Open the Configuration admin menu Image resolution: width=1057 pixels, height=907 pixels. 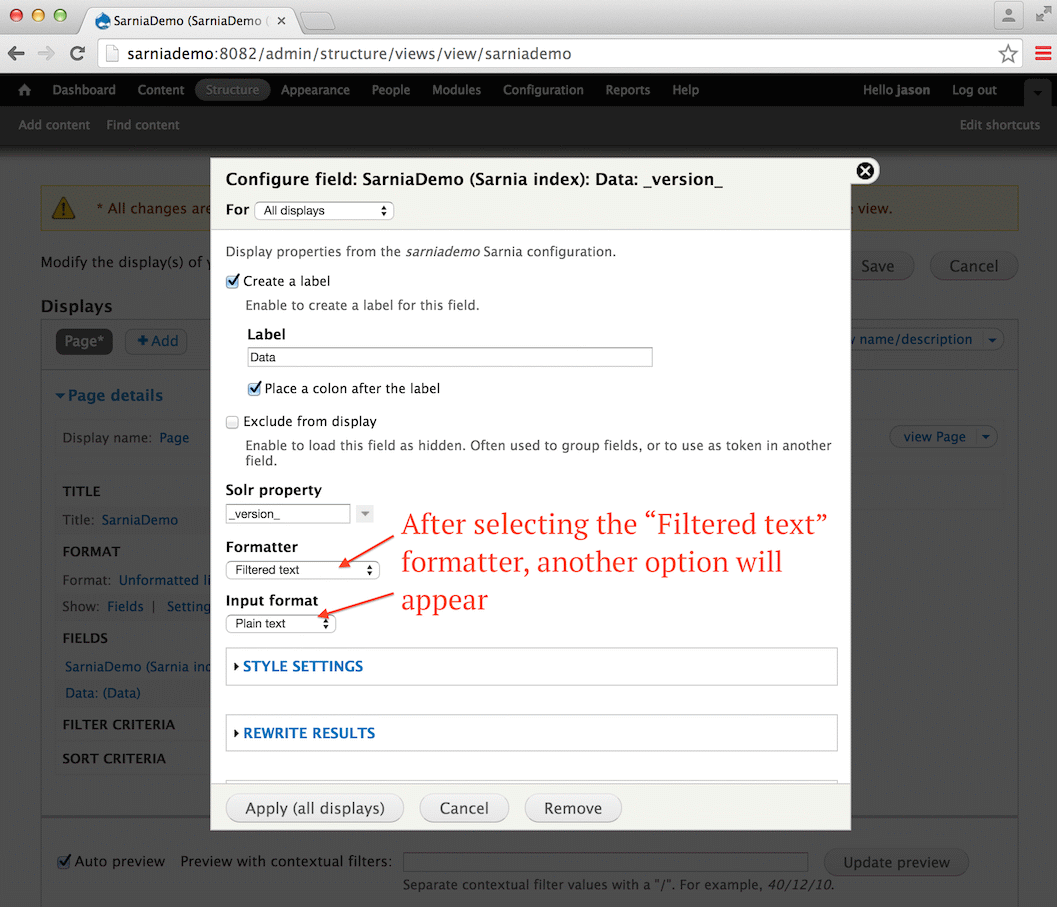pos(543,90)
